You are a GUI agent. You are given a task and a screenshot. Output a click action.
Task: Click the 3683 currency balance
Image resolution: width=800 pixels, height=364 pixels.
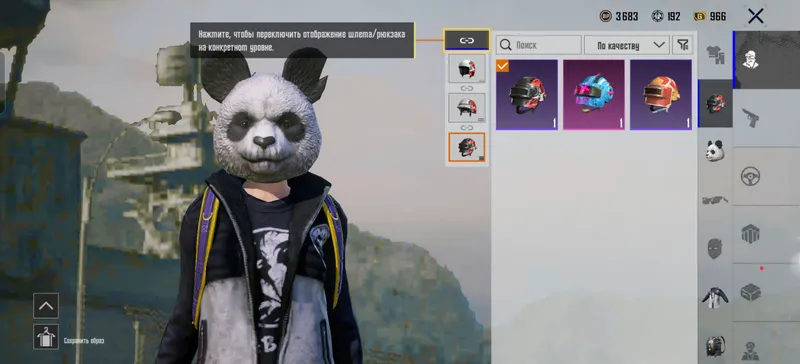[x=627, y=16]
